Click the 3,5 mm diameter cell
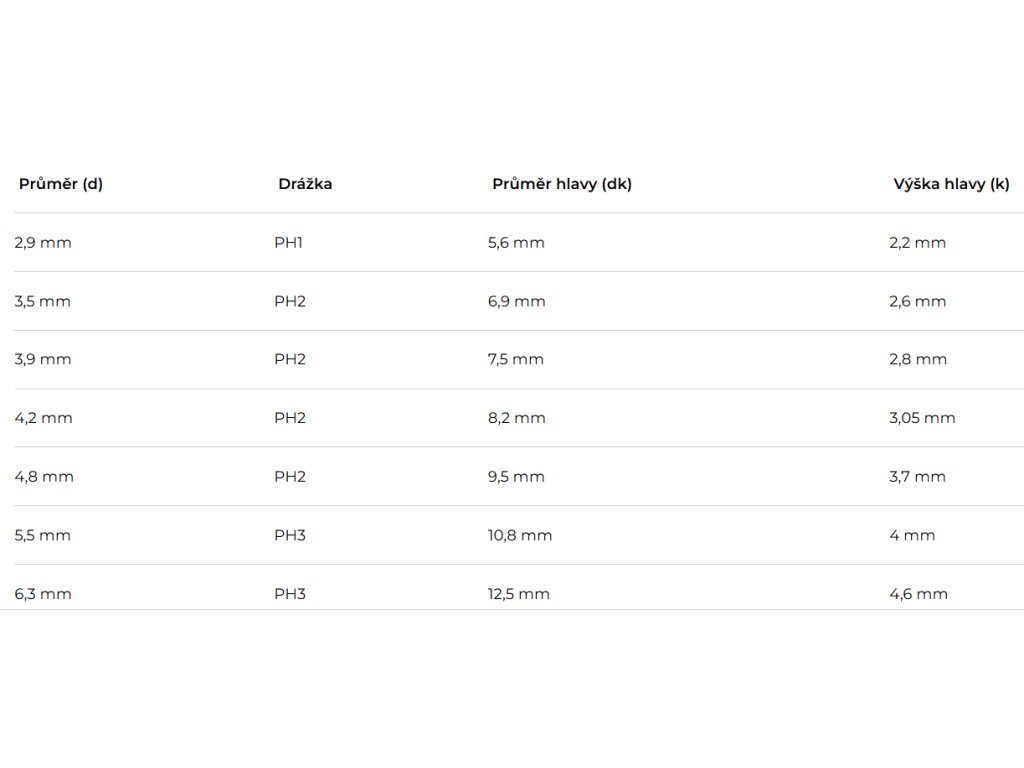1024x768 pixels. 43,301
